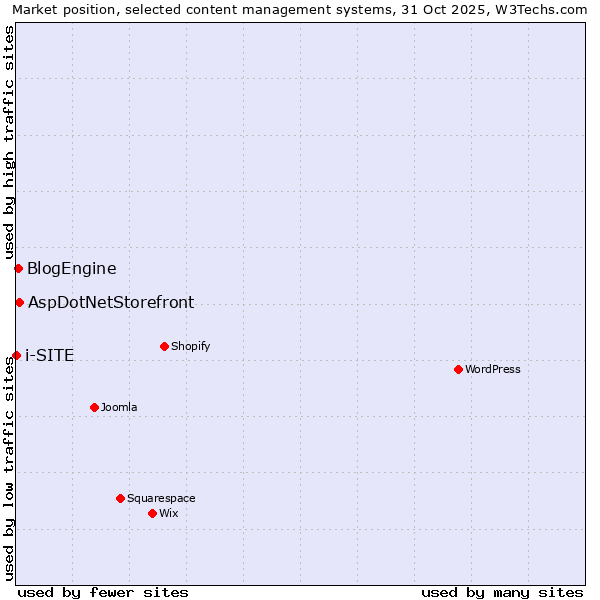Select the BlogEngine red marker
This screenshot has width=600, height=600.
(x=18, y=268)
